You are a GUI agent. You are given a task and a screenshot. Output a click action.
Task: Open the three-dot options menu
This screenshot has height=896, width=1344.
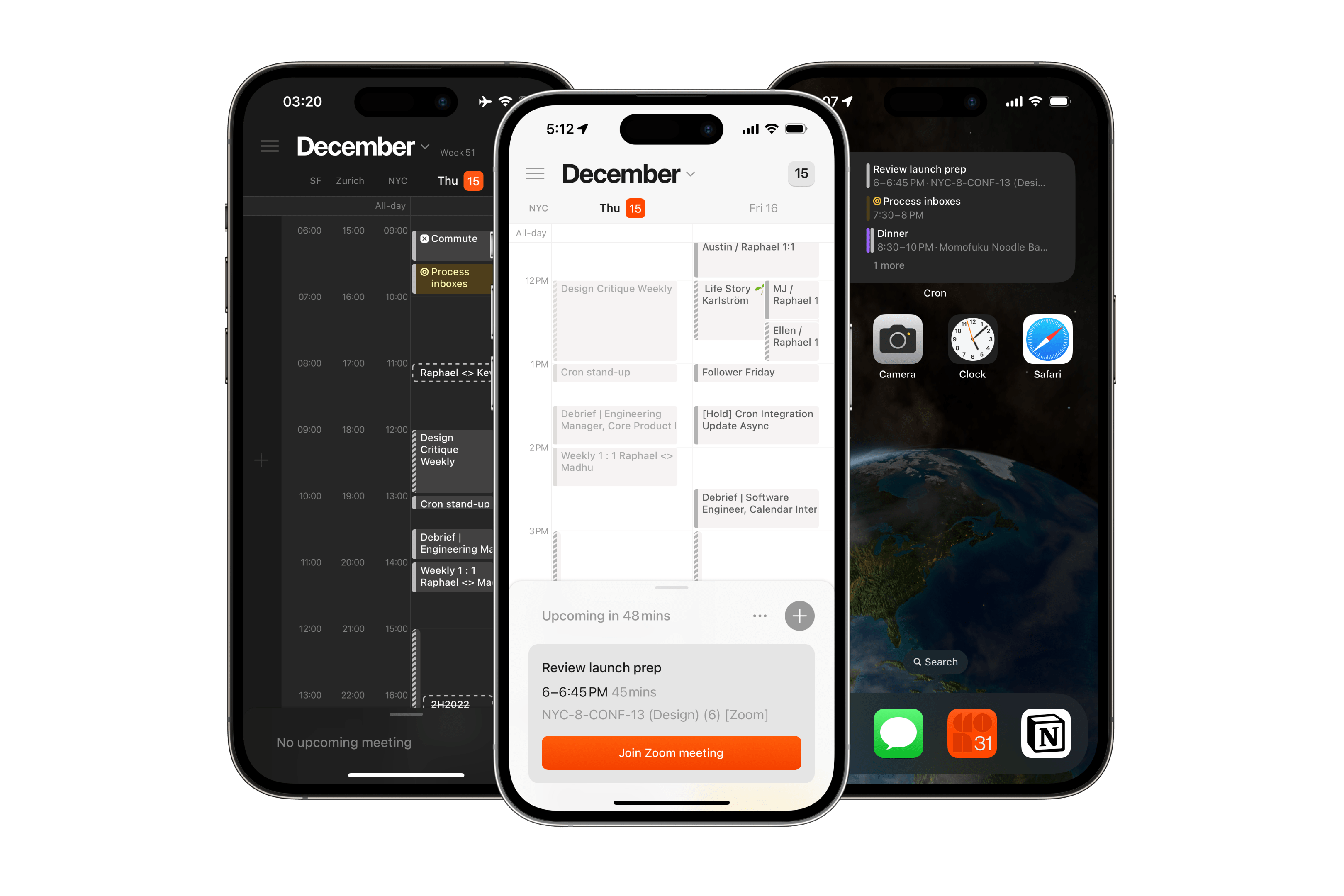pos(758,616)
